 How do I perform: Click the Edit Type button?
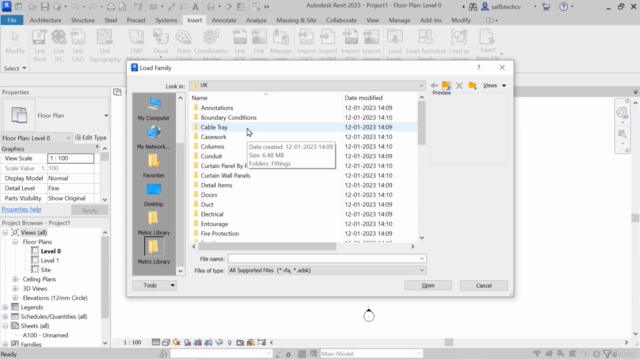pyautogui.click(x=91, y=138)
